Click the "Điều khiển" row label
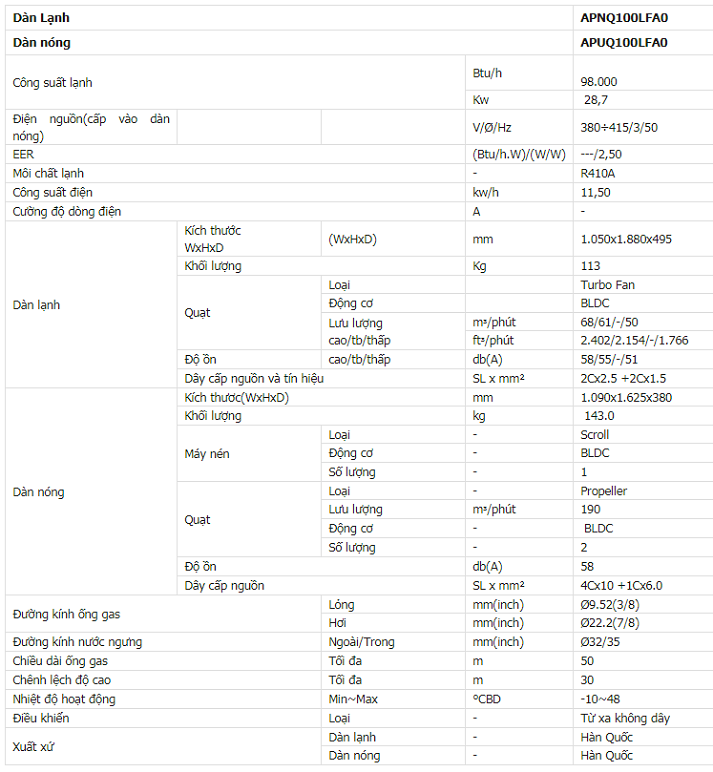This screenshot has height=772, width=713. (x=41, y=718)
